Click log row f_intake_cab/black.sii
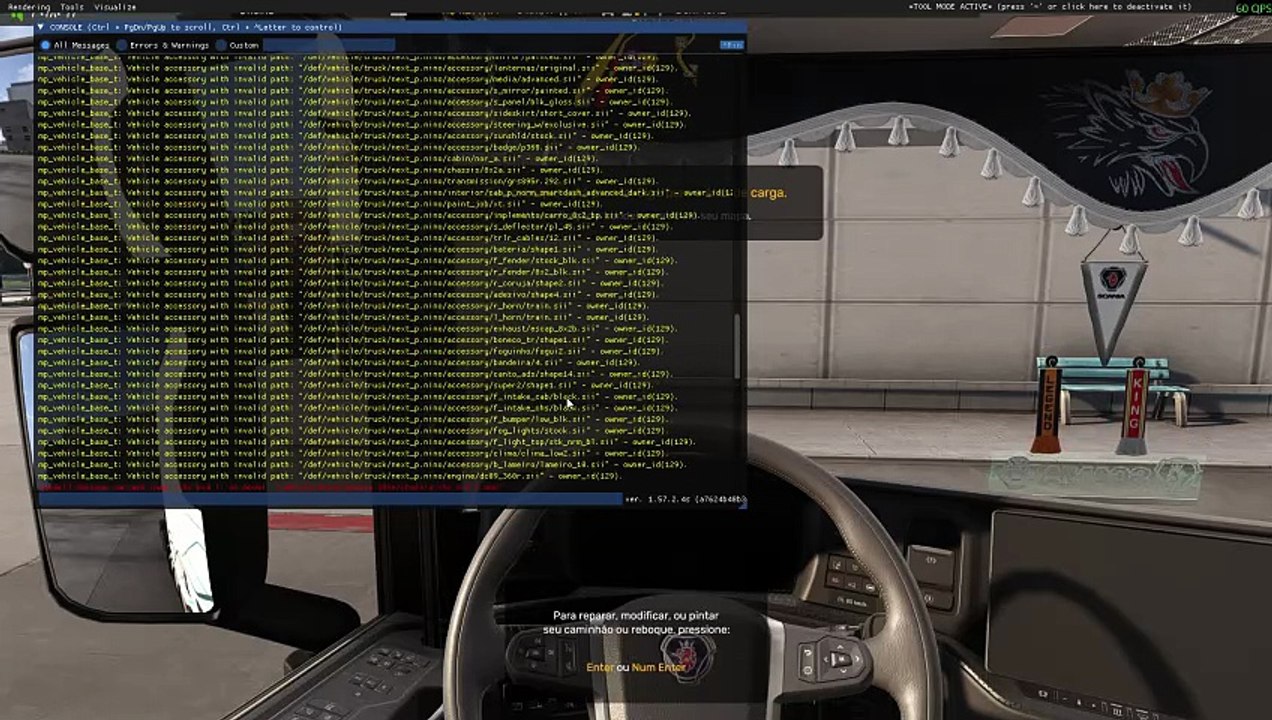This screenshot has width=1272, height=720. pyautogui.click(x=358, y=396)
